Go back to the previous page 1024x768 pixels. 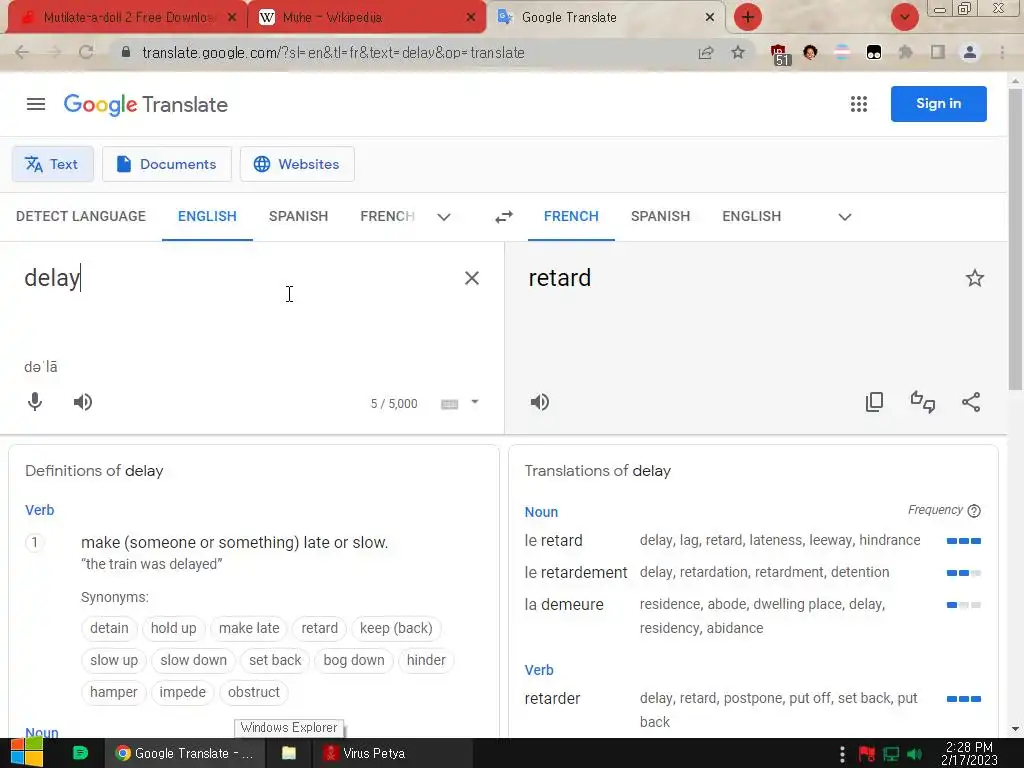[x=22, y=52]
